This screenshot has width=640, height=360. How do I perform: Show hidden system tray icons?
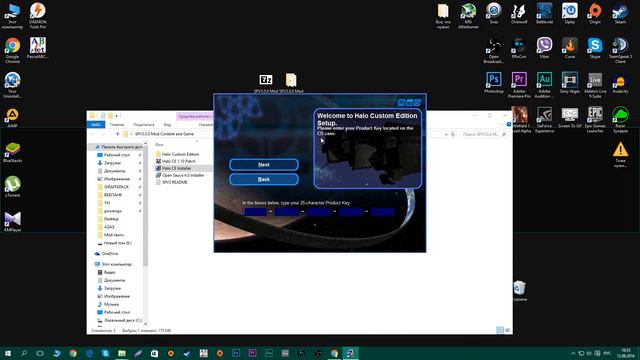point(573,353)
